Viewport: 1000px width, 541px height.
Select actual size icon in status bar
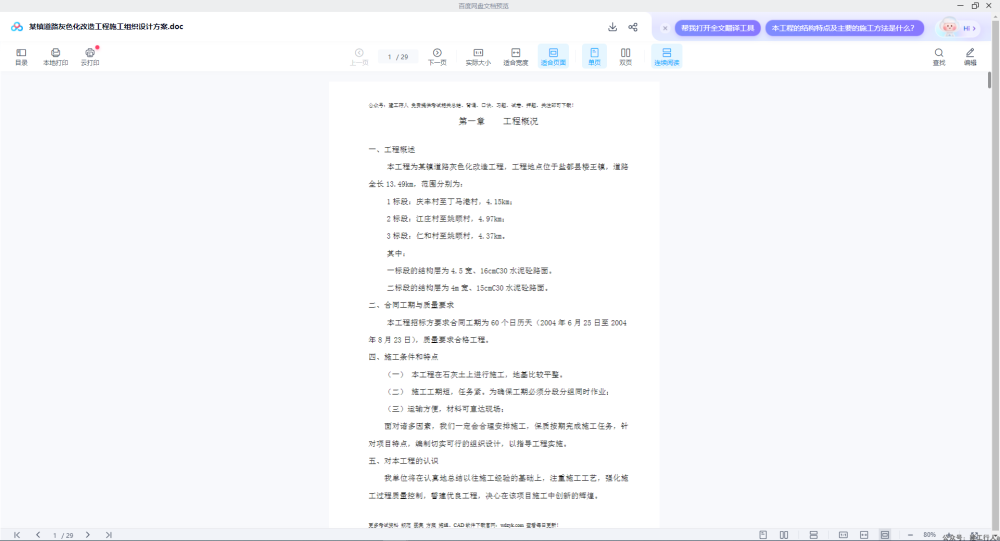coord(843,535)
